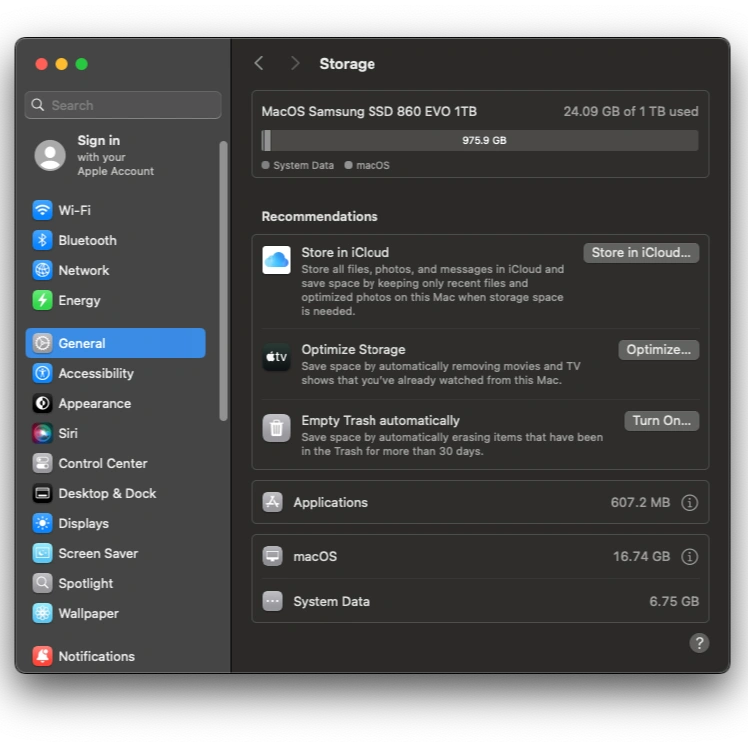
Task: Open the help question mark button
Action: click(699, 643)
